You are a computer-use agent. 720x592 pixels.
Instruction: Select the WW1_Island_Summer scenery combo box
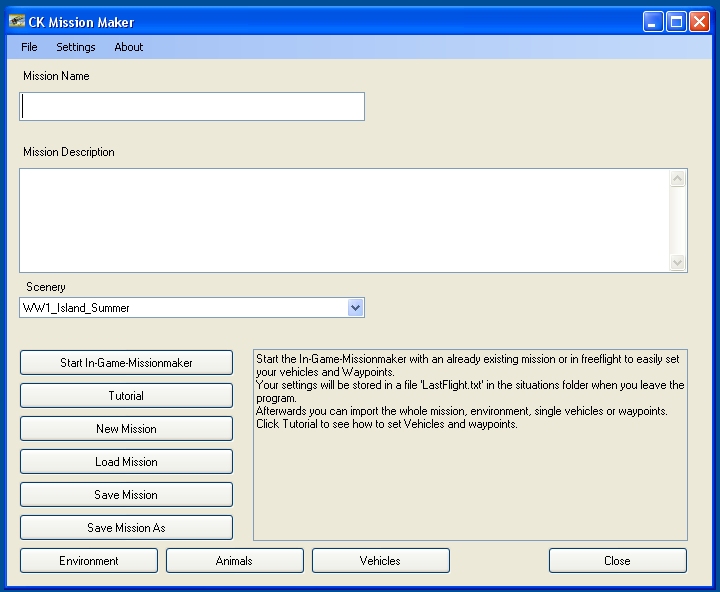[x=192, y=308]
